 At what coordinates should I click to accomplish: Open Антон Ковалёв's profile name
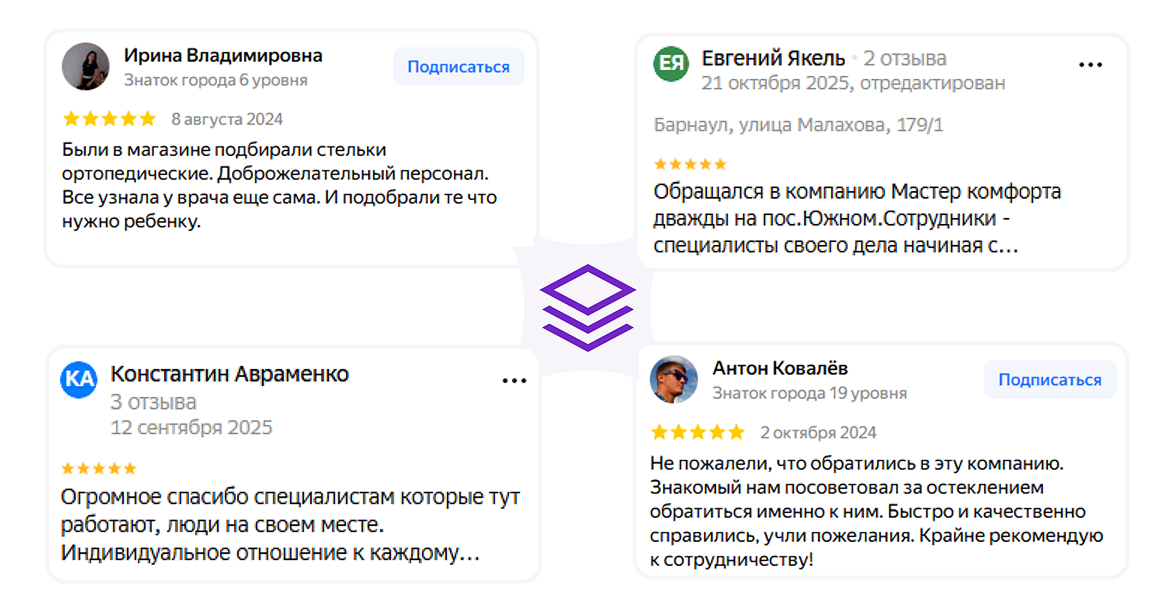[780, 368]
